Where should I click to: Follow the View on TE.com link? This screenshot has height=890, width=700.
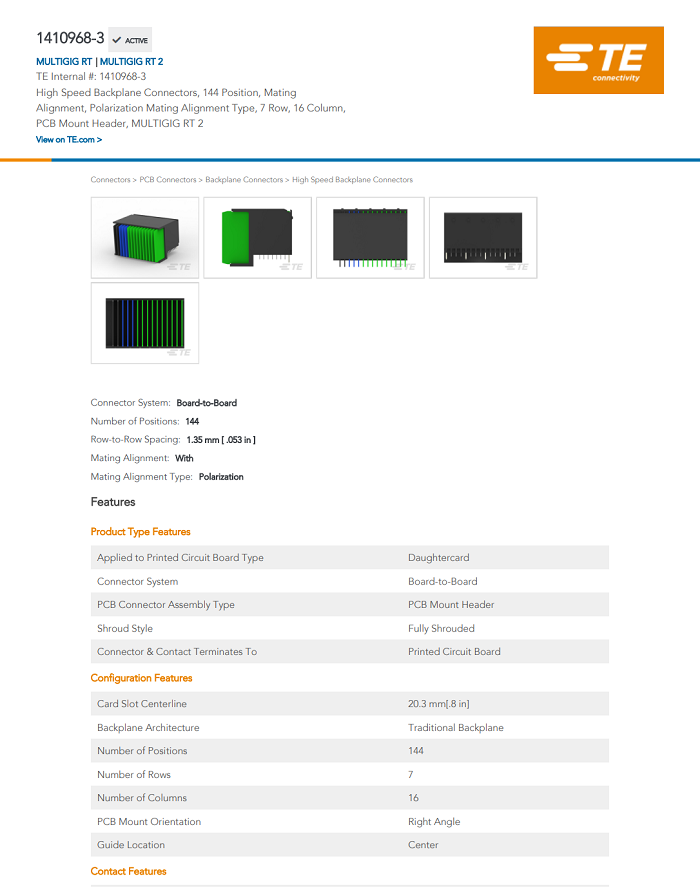(69, 140)
